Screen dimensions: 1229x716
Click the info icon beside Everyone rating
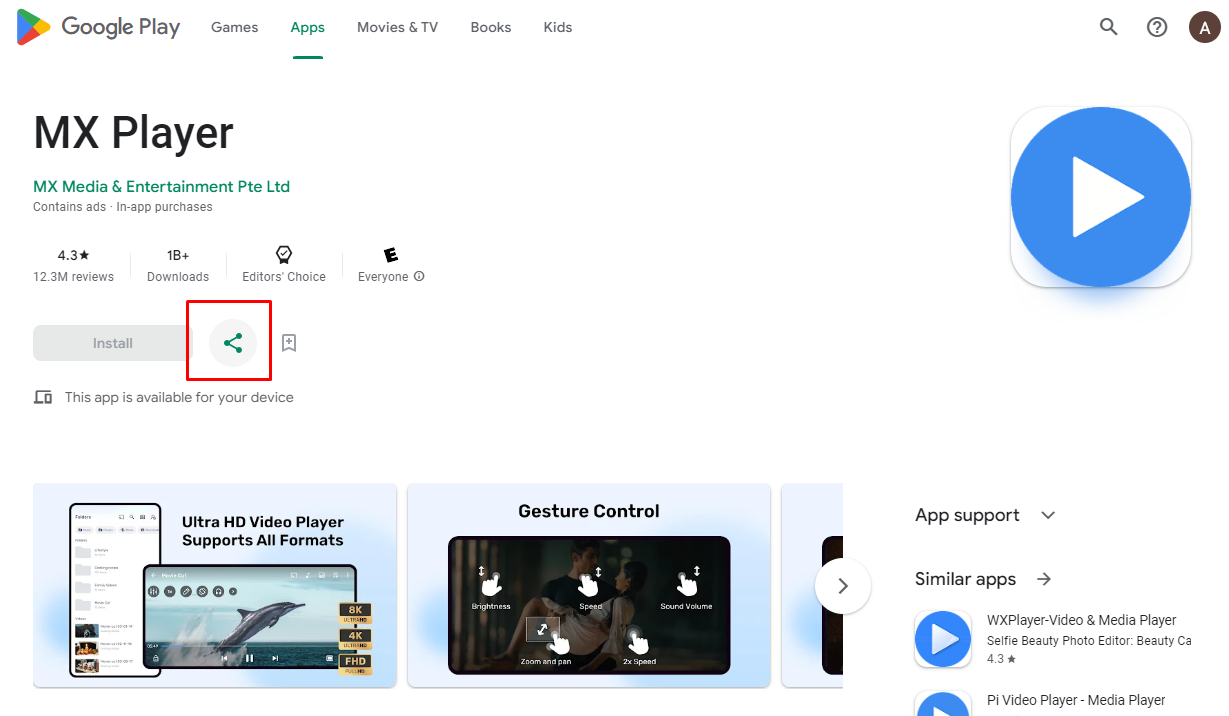coord(419,277)
